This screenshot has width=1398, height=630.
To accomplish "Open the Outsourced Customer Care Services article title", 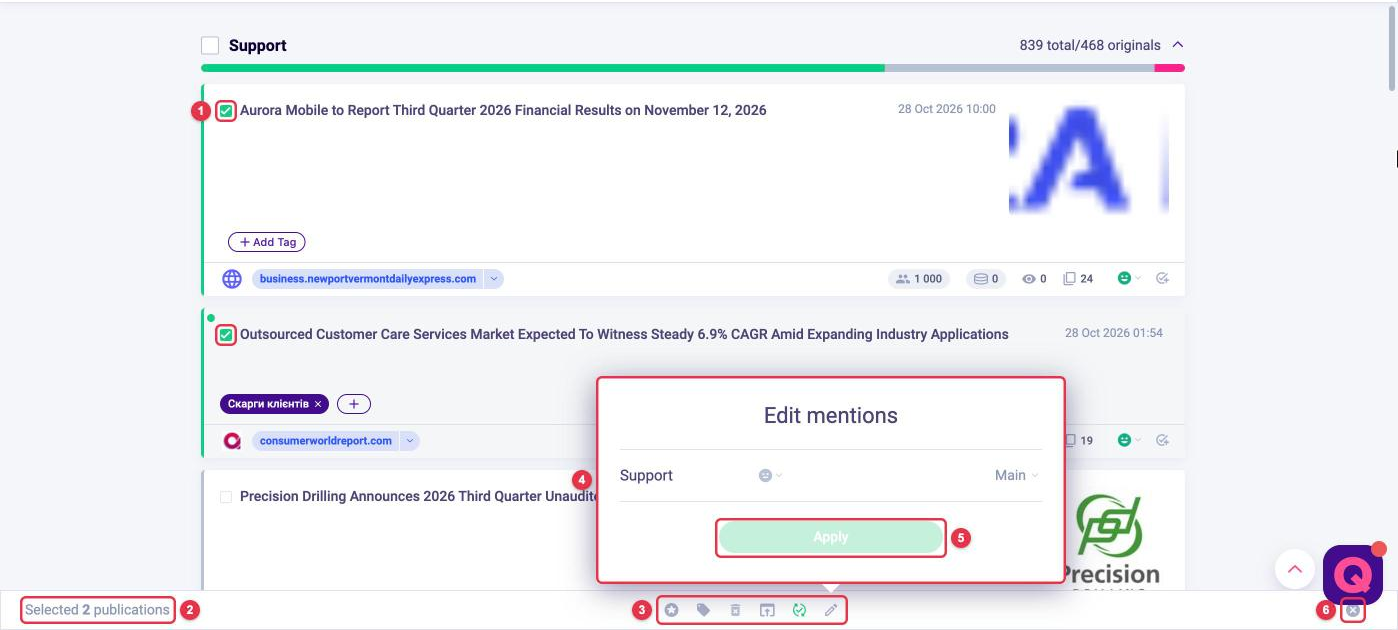I will coord(624,334).
